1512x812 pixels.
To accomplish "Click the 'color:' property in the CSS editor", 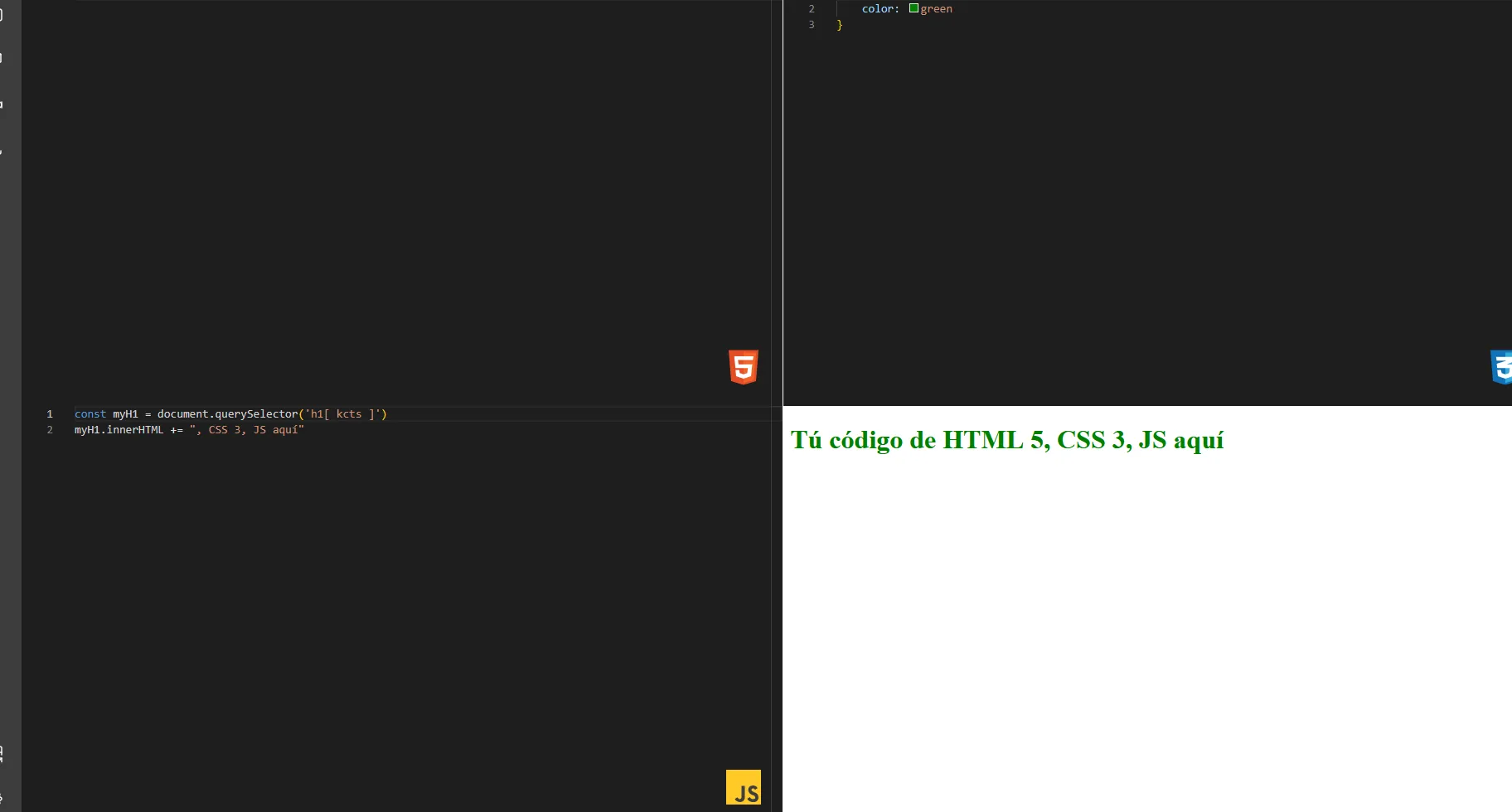I will tap(880, 9).
